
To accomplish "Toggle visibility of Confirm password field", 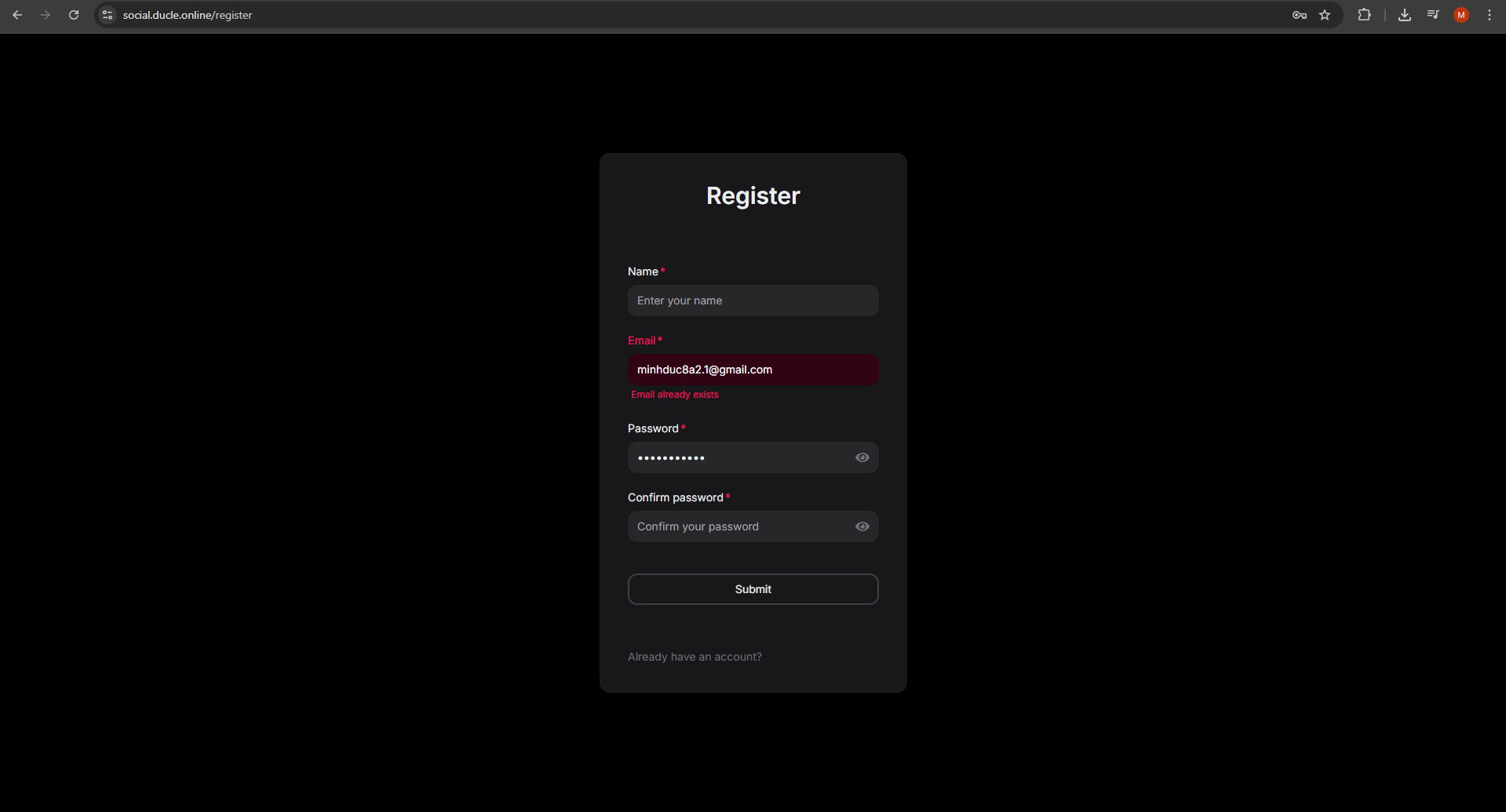I will click(862, 526).
